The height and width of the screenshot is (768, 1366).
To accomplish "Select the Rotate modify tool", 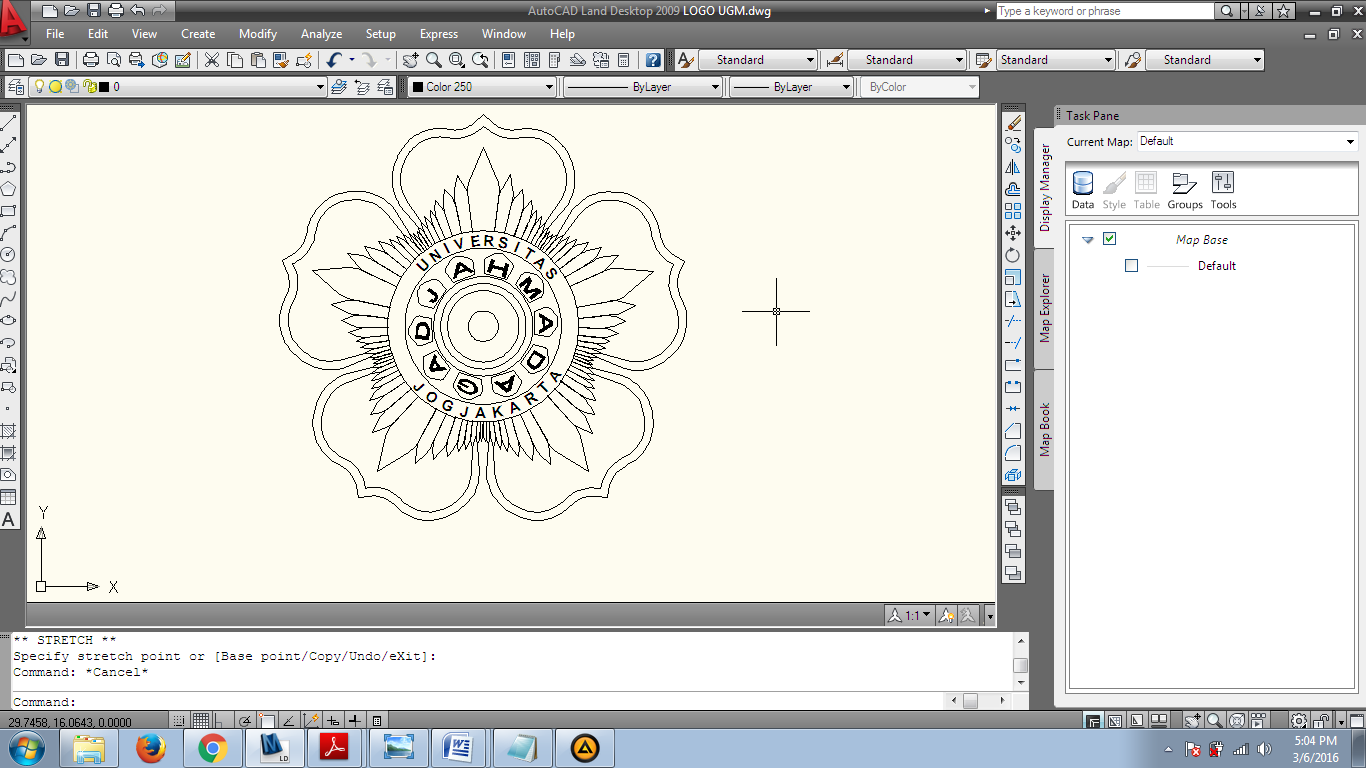I will click(1013, 255).
